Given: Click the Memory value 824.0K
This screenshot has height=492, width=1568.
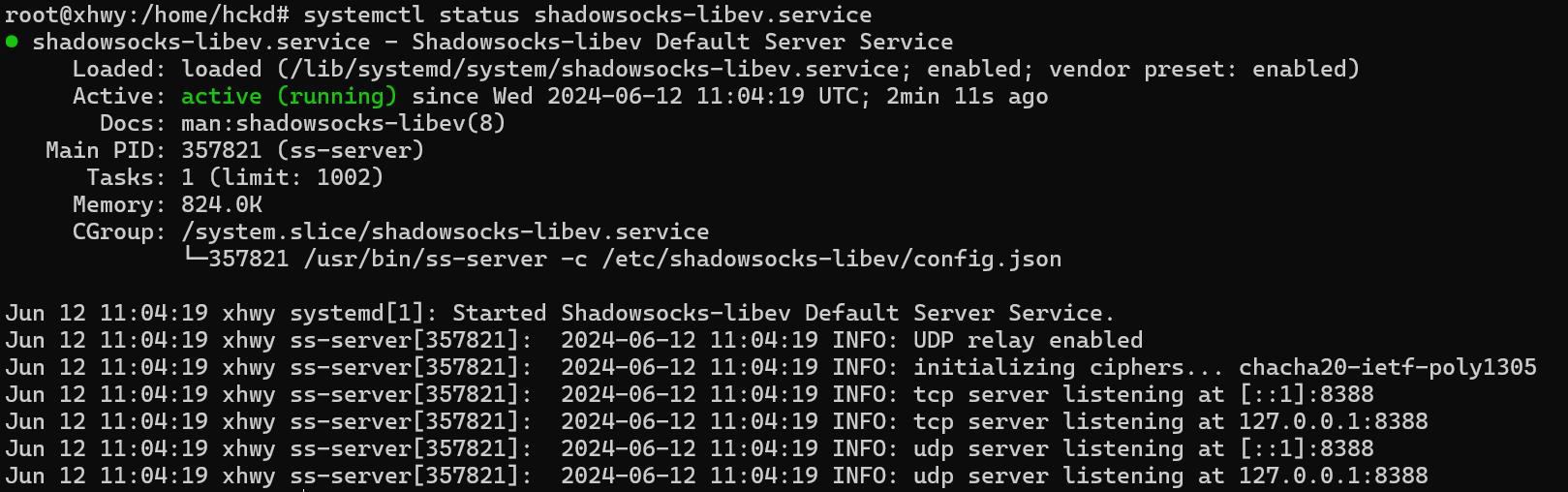Looking at the screenshot, I should (x=221, y=204).
